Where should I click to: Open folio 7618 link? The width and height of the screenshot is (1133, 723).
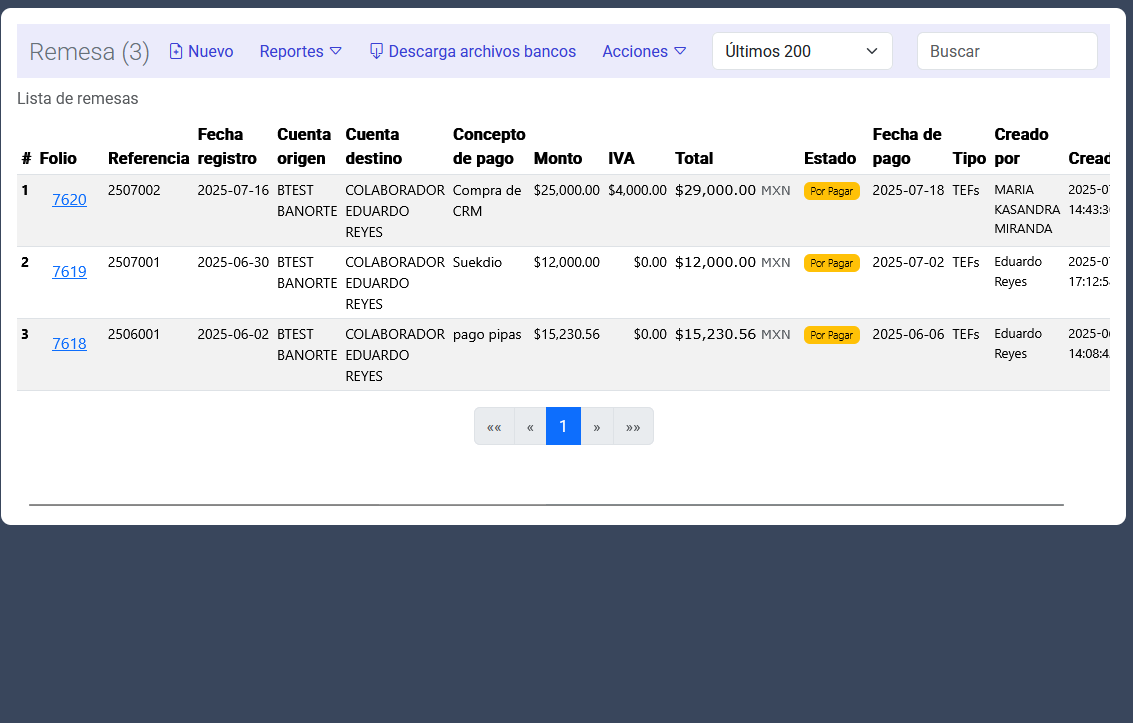(x=69, y=344)
